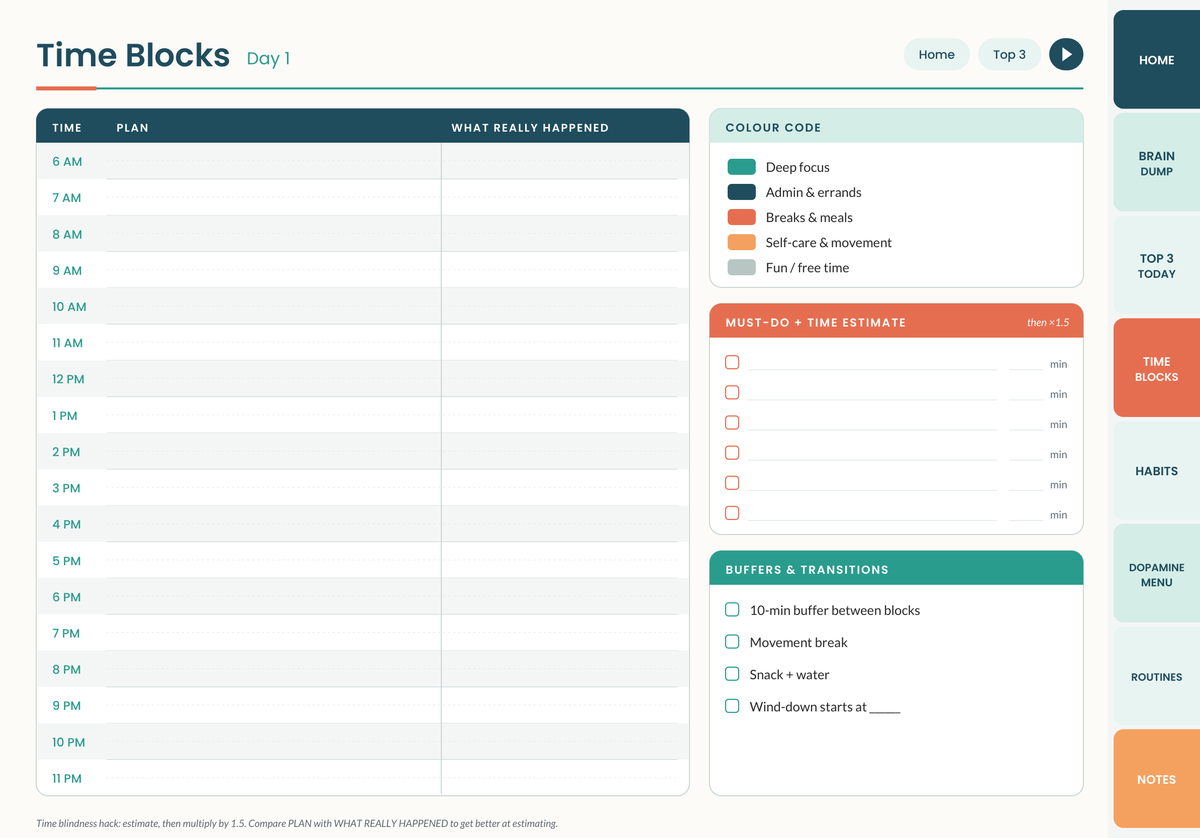This screenshot has width=1200, height=838.
Task: Open the HOME side tab
Action: coord(1156,60)
